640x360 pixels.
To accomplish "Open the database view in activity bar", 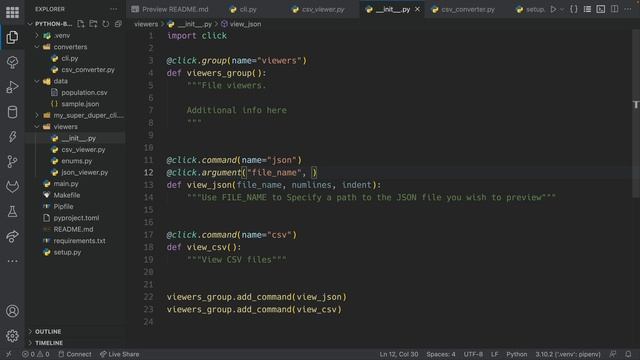I will pos(12,112).
